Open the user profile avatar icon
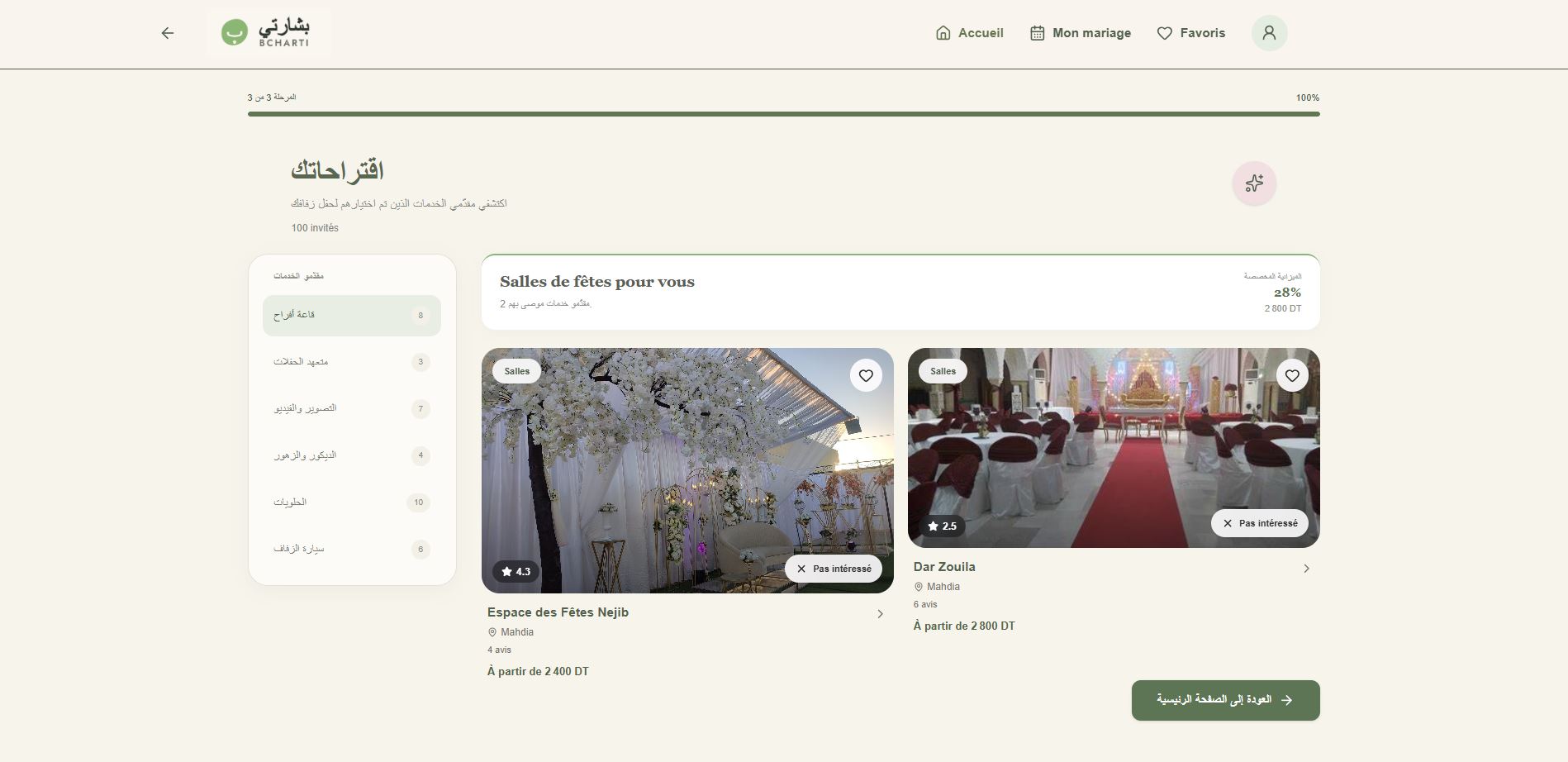This screenshot has height=762, width=1568. point(1270,33)
